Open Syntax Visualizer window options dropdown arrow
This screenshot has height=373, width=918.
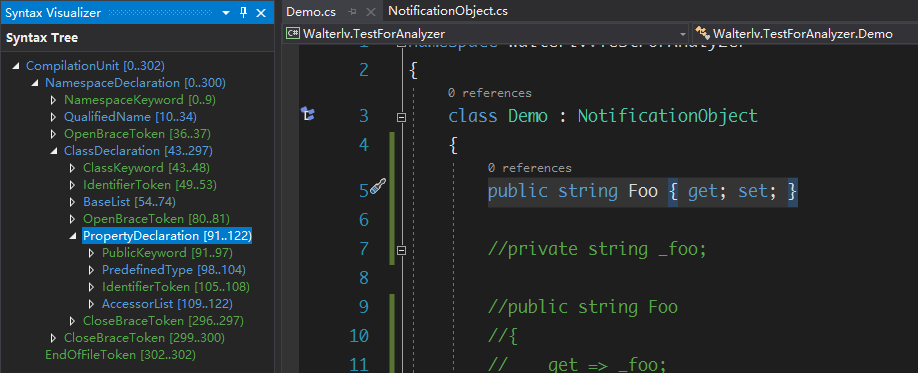tap(225, 13)
